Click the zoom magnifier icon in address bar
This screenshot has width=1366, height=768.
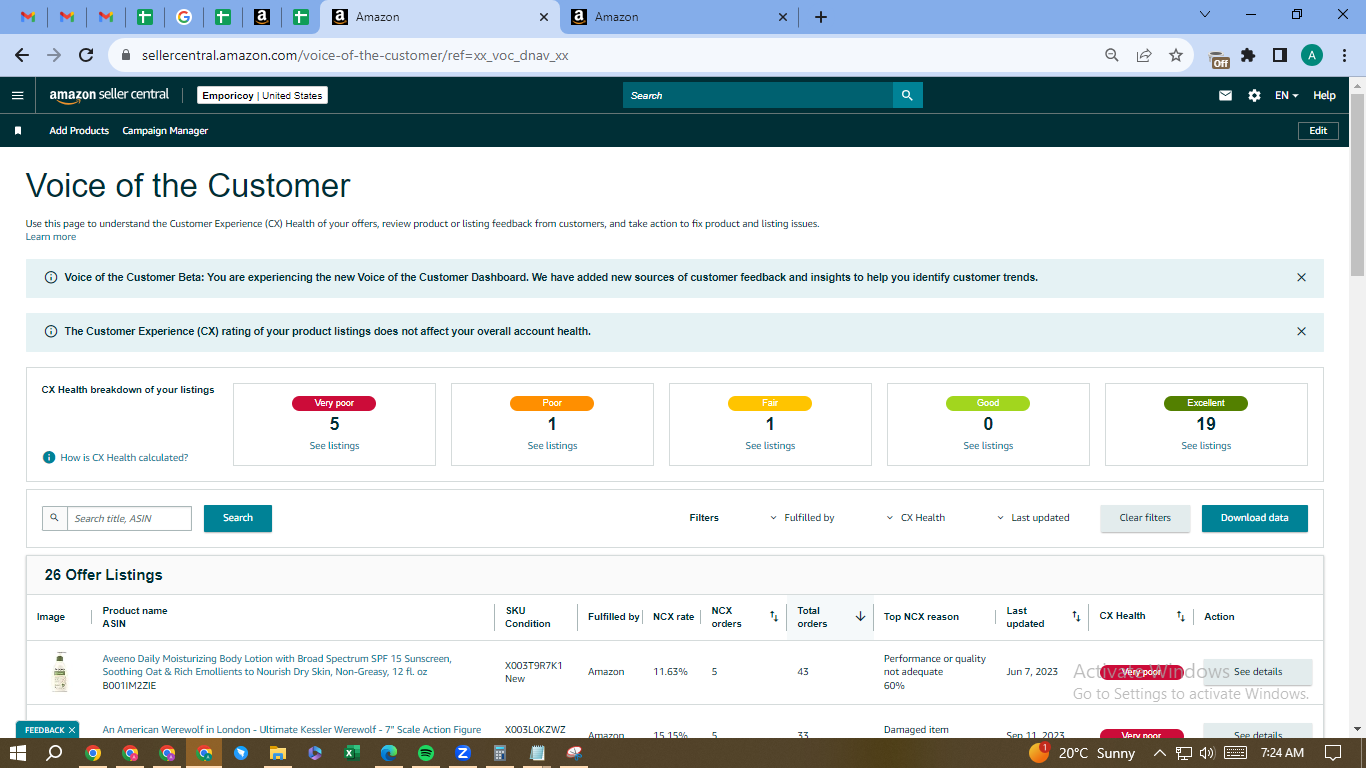point(1111,55)
